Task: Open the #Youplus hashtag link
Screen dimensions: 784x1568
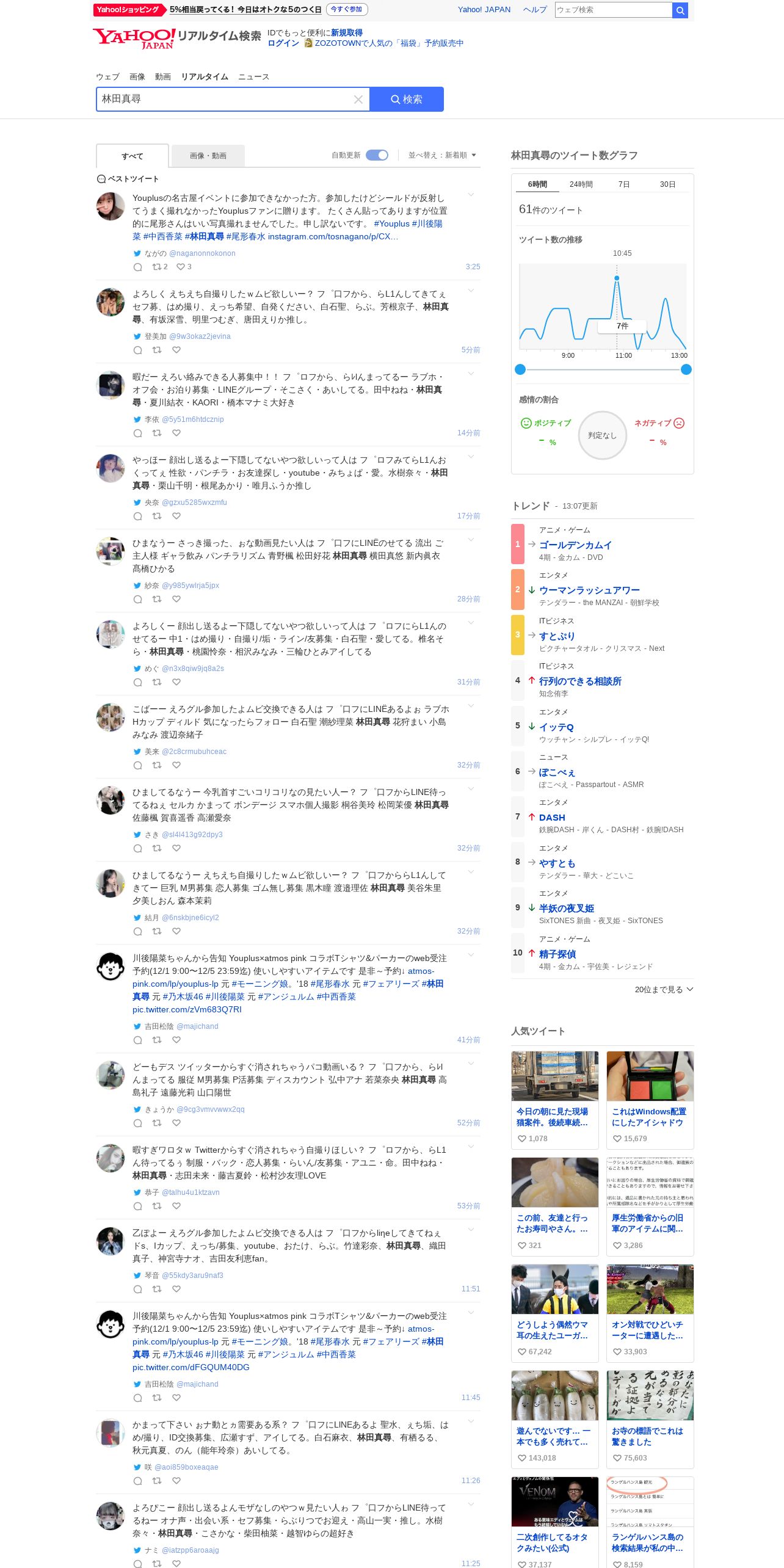Action: pos(391,224)
